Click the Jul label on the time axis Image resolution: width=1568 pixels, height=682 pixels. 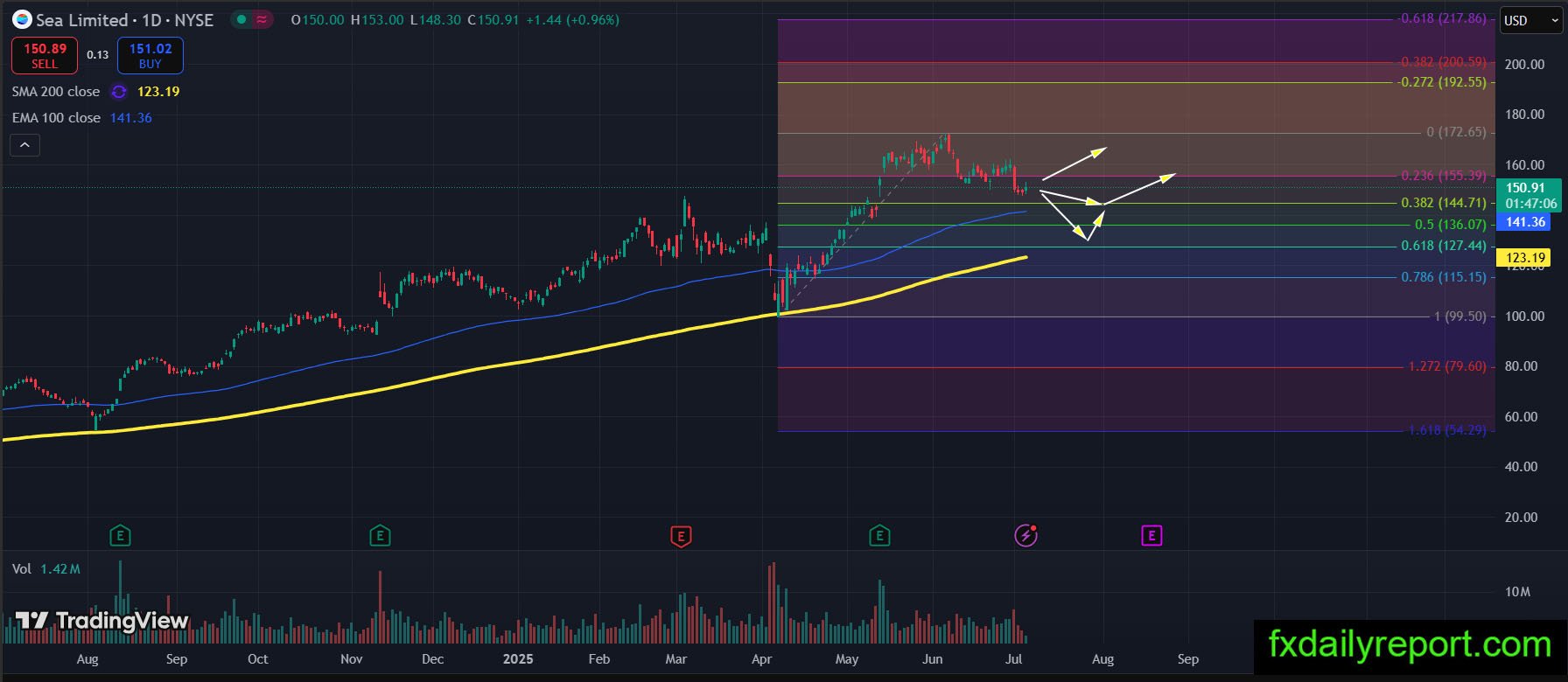tap(1014, 659)
